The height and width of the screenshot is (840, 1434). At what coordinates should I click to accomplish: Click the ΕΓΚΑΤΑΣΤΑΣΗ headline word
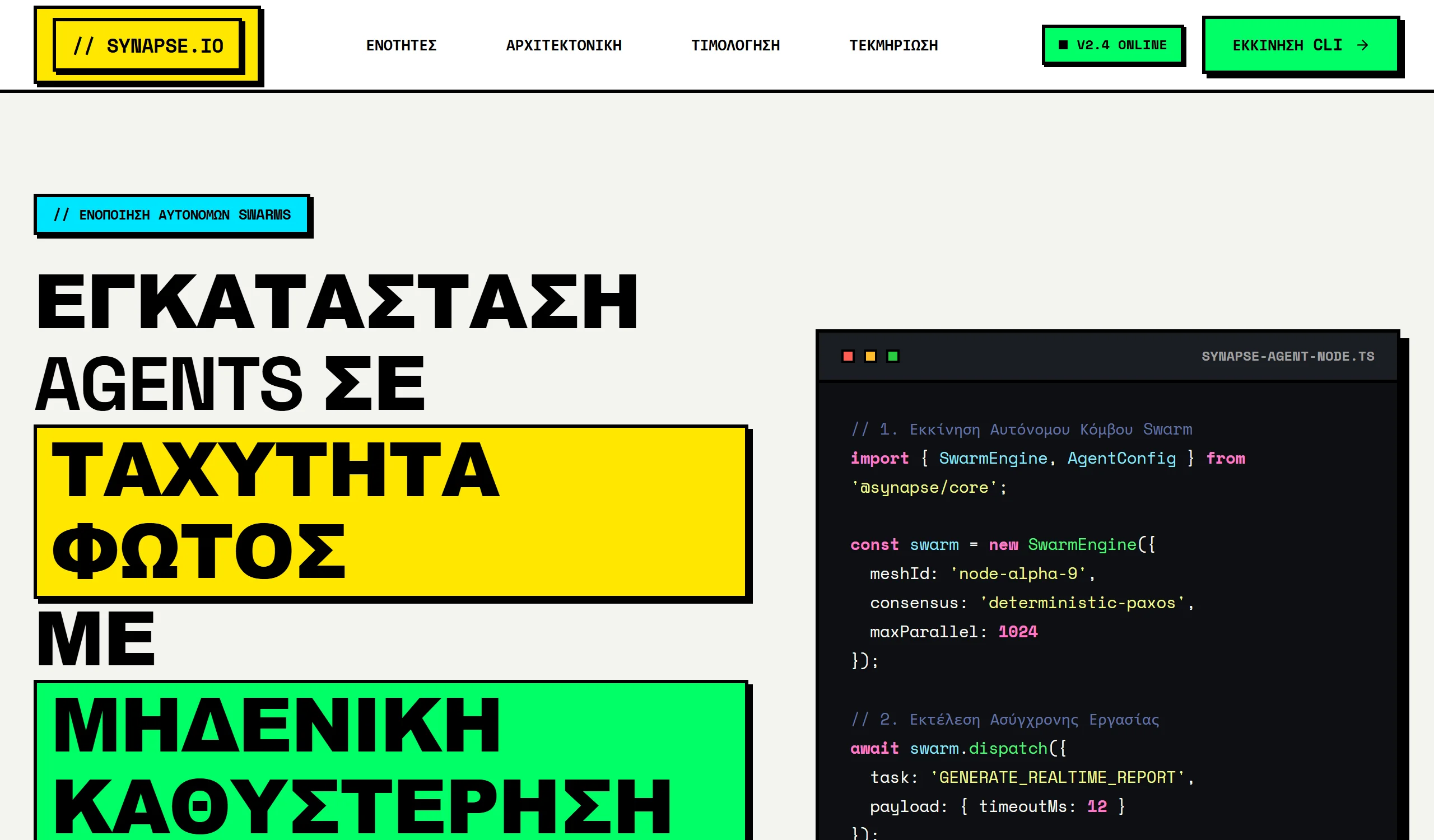click(337, 301)
